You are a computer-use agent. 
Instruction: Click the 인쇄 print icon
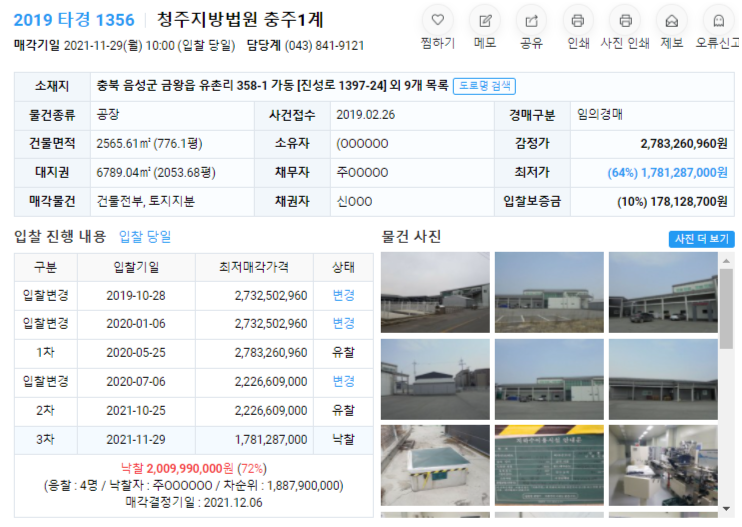tap(578, 20)
